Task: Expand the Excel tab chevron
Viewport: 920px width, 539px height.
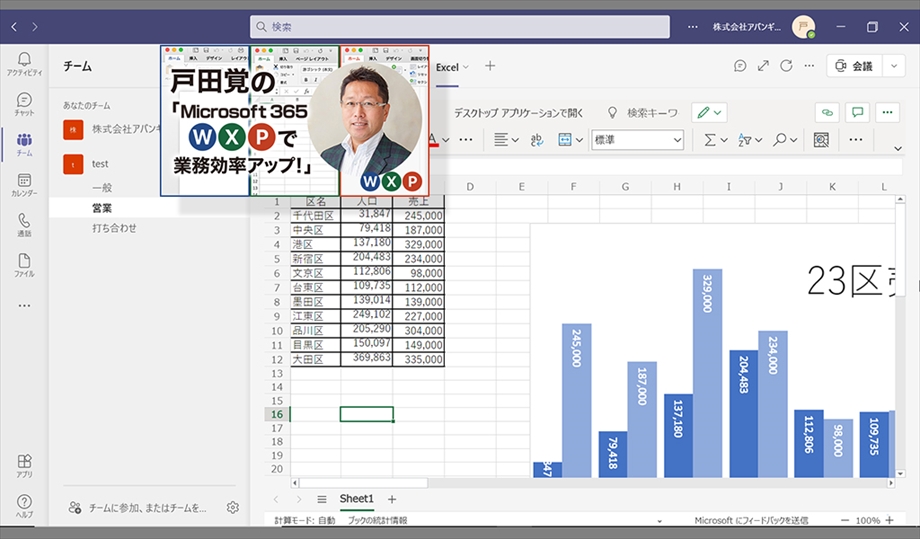Action: 466,67
